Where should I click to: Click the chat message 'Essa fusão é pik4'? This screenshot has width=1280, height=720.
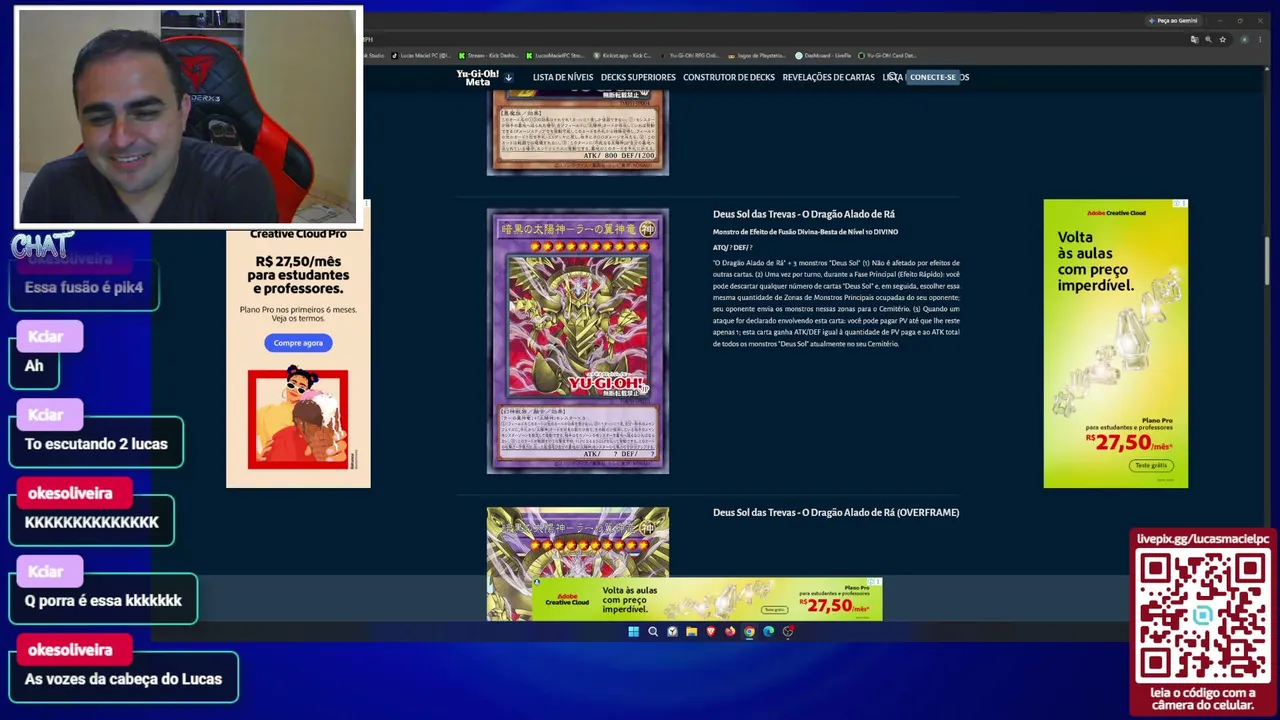84,287
